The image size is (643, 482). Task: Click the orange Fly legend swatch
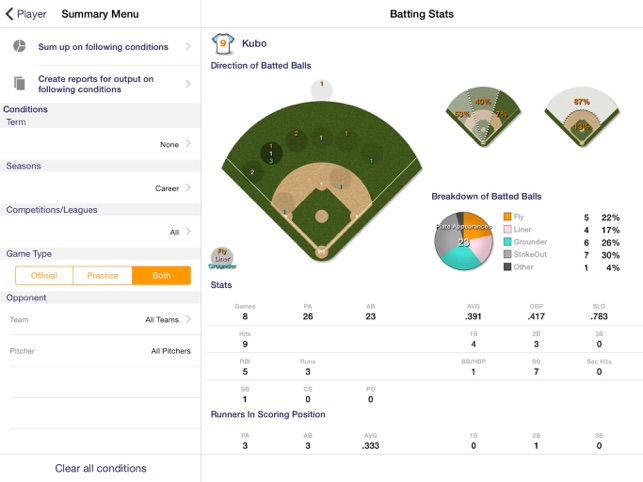tap(507, 217)
